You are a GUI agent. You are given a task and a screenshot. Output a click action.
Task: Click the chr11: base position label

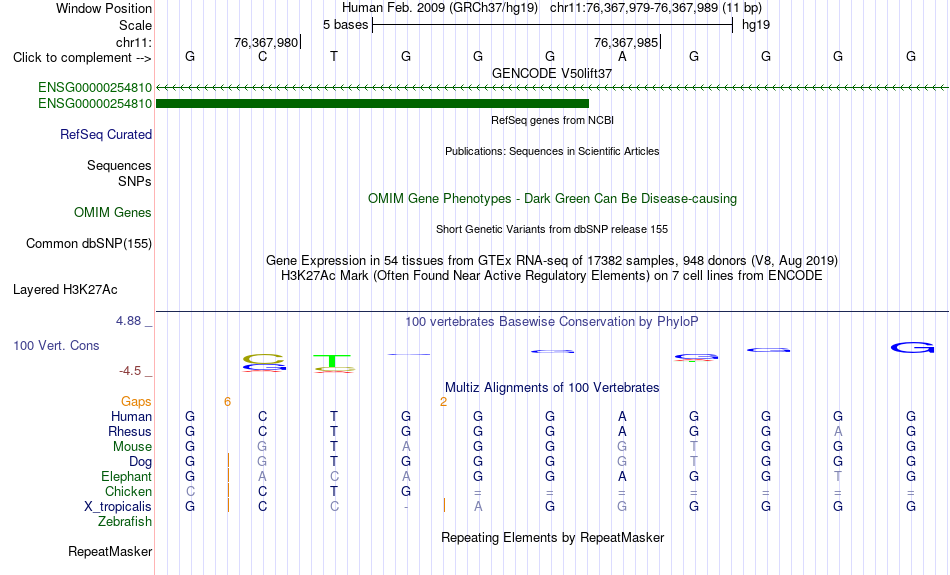tap(134, 42)
